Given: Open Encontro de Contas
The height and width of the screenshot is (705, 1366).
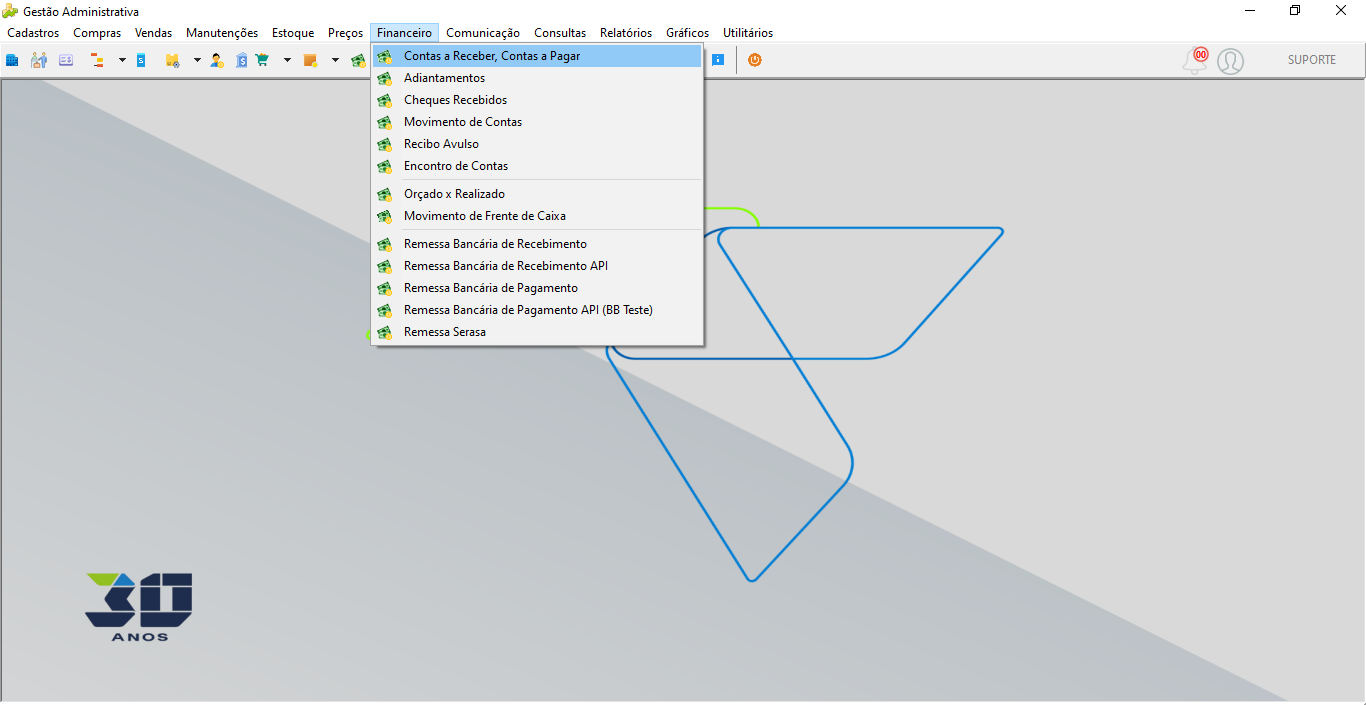Looking at the screenshot, I should pyautogui.click(x=537, y=166).
